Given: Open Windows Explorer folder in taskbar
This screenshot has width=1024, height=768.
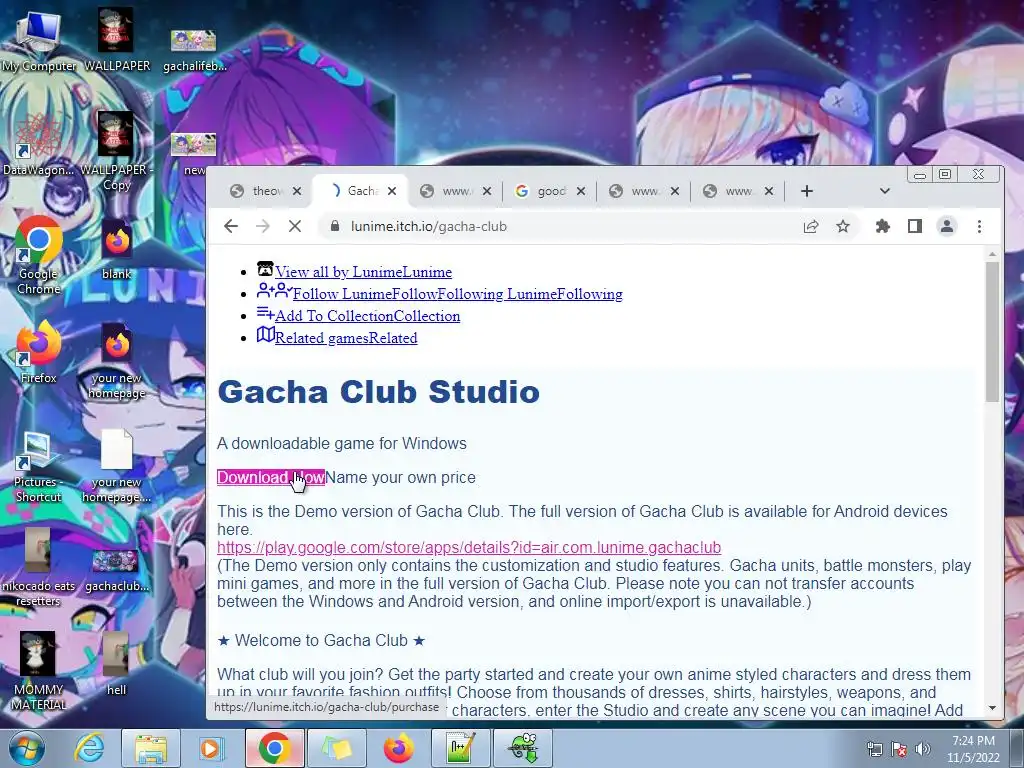Looking at the screenshot, I should tap(150, 748).
